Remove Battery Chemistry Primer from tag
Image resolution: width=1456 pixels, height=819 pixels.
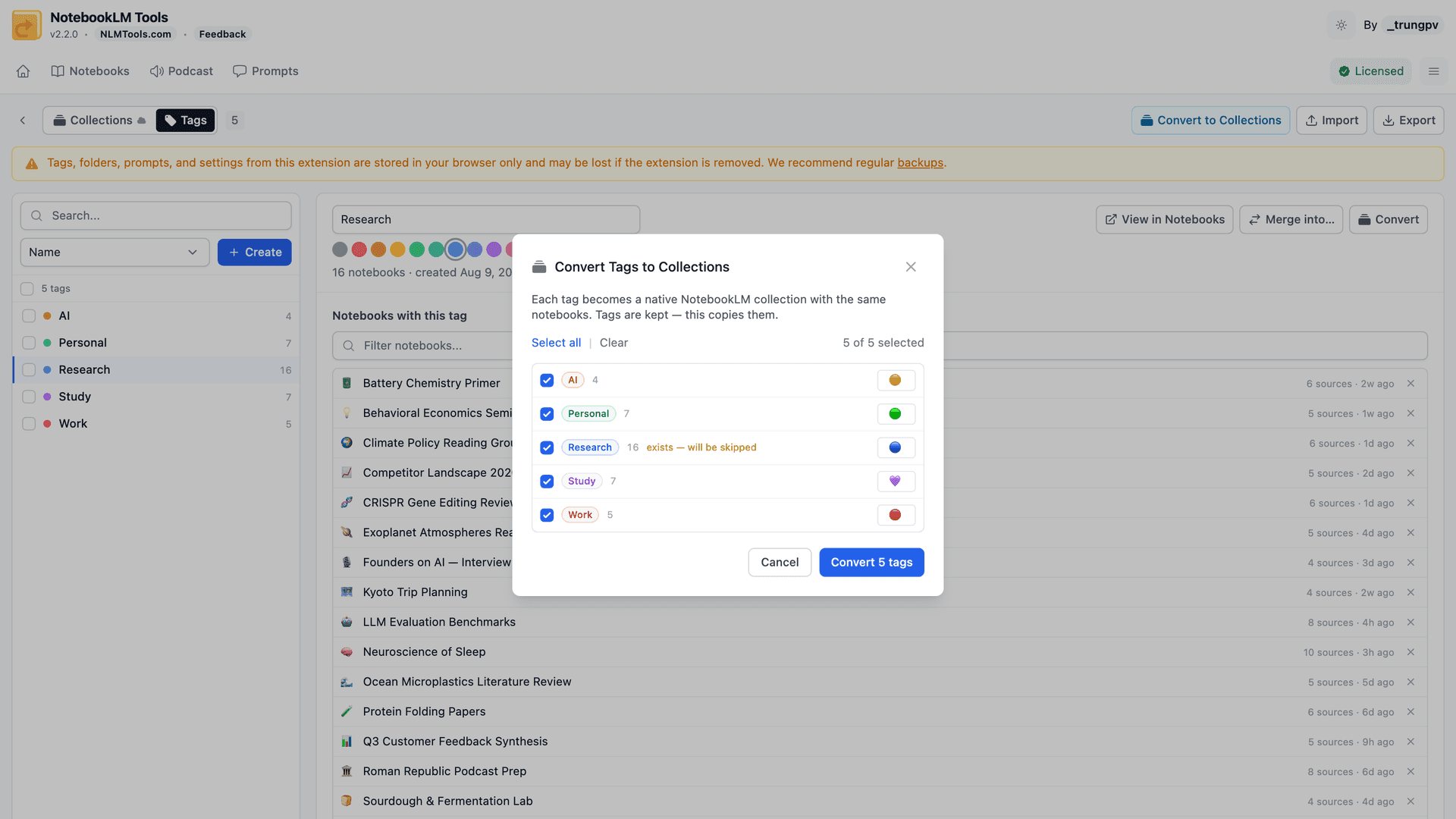(x=1410, y=384)
